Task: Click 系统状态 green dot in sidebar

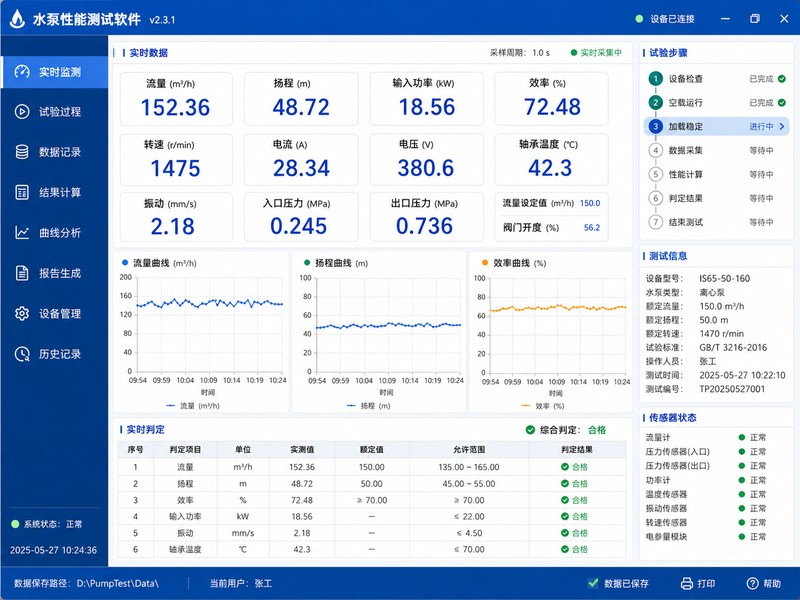Action: pyautogui.click(x=15, y=524)
